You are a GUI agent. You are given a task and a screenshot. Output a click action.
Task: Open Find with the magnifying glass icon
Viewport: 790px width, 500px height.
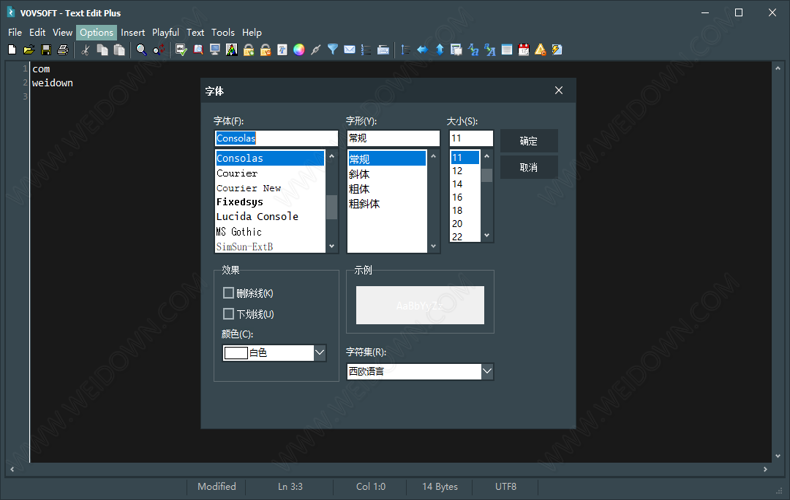click(x=142, y=49)
